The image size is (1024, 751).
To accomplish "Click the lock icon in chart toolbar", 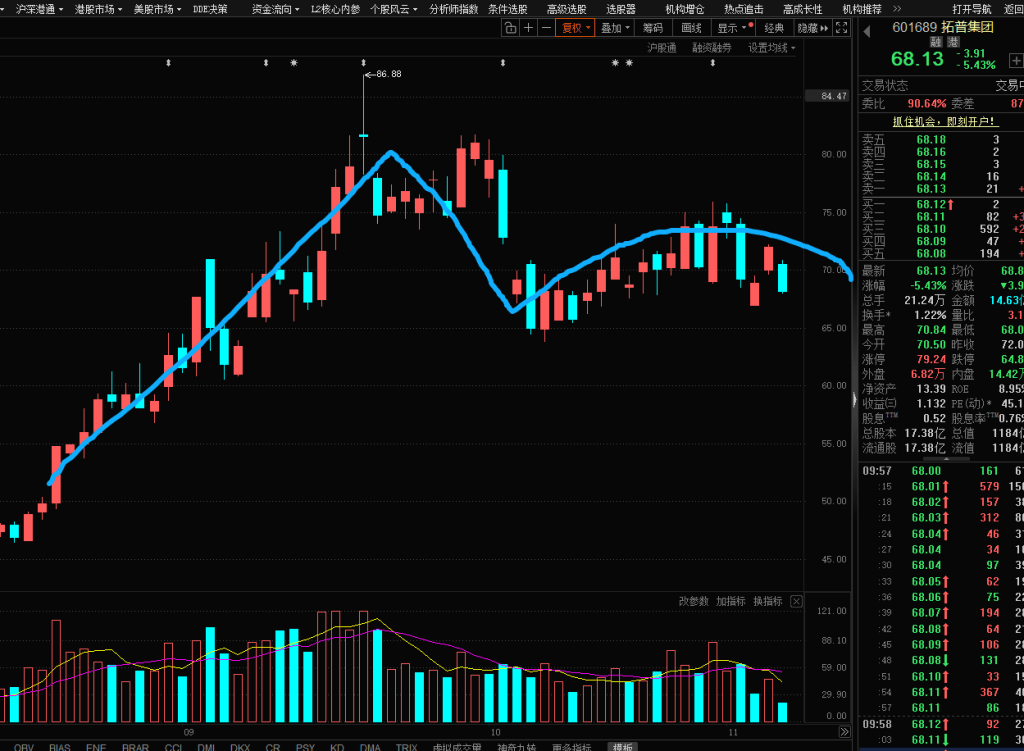I will click(510, 28).
